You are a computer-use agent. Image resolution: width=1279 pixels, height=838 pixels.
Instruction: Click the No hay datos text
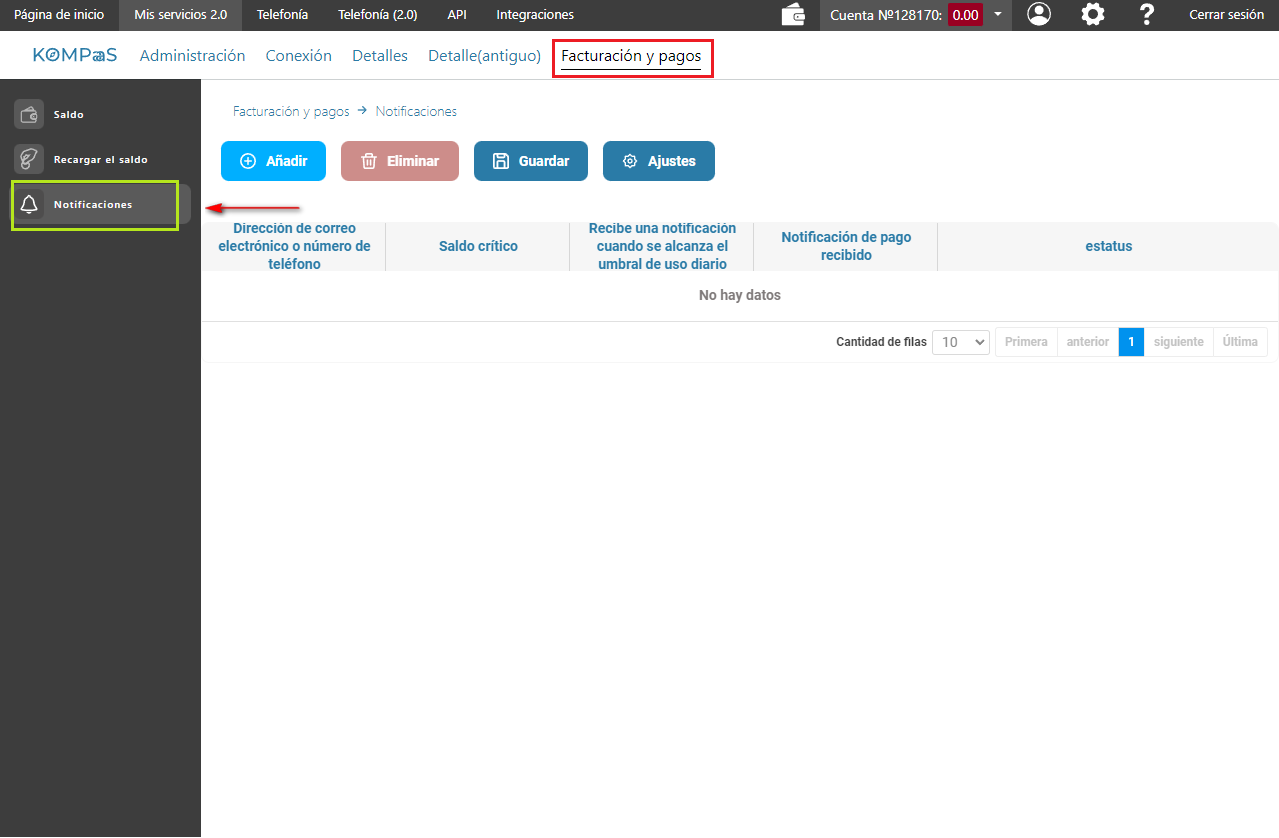740,295
